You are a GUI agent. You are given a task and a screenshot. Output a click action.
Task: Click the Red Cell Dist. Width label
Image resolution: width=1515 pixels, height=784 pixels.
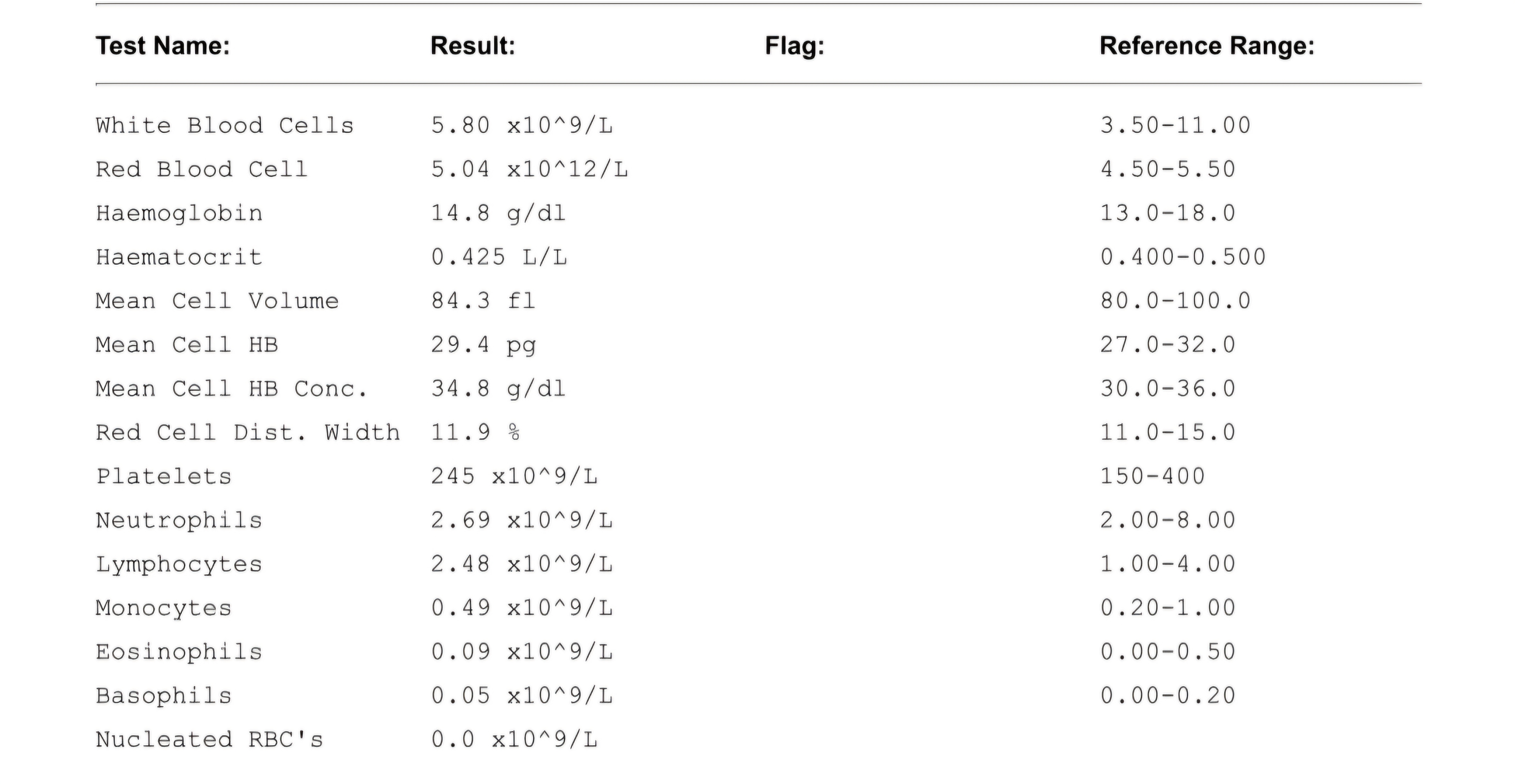pyautogui.click(x=248, y=433)
